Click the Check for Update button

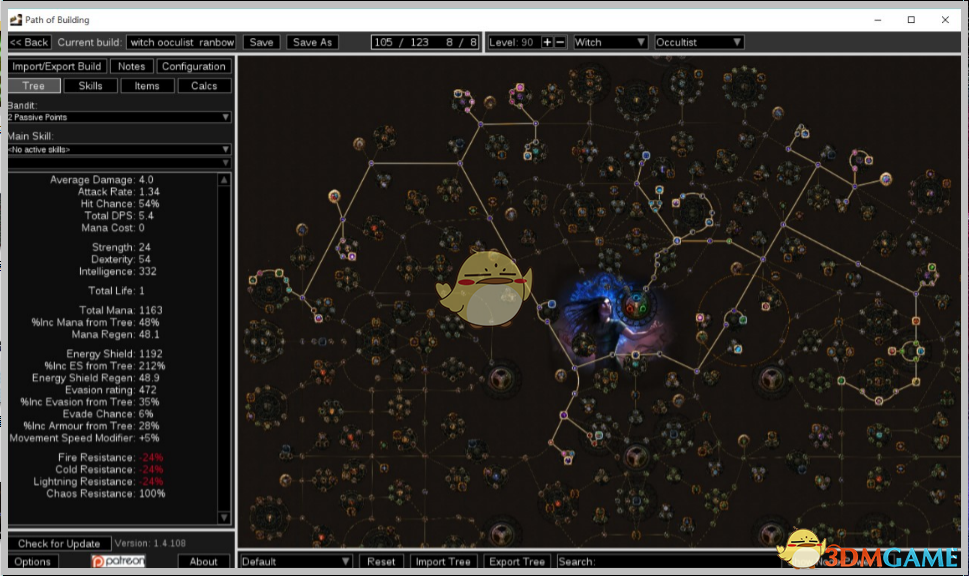pyautogui.click(x=59, y=544)
